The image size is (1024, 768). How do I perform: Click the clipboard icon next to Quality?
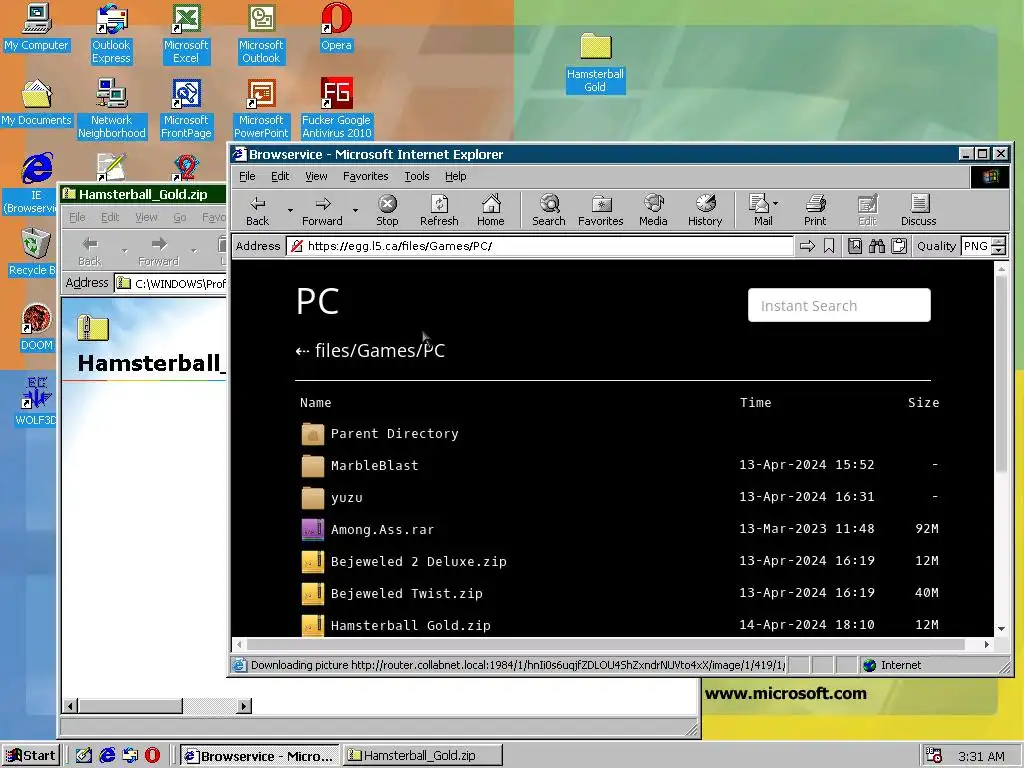pos(899,246)
